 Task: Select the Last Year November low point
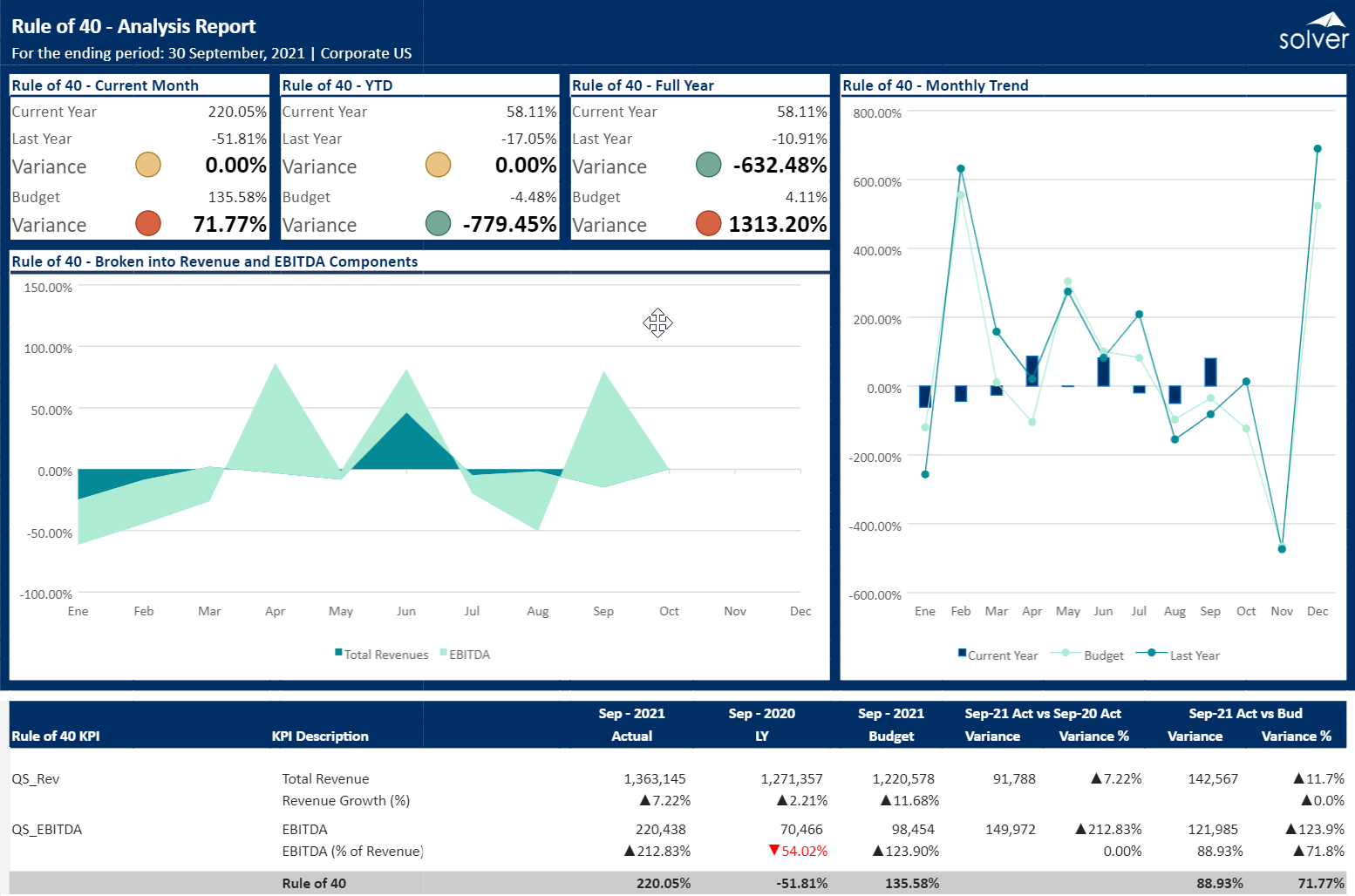[x=1282, y=549]
